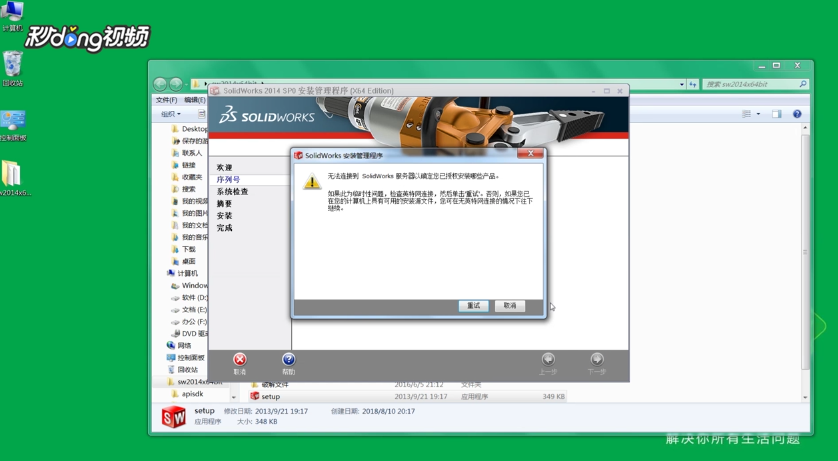Minimize the Explorer window
This screenshot has height=461, width=838.
[x=762, y=66]
